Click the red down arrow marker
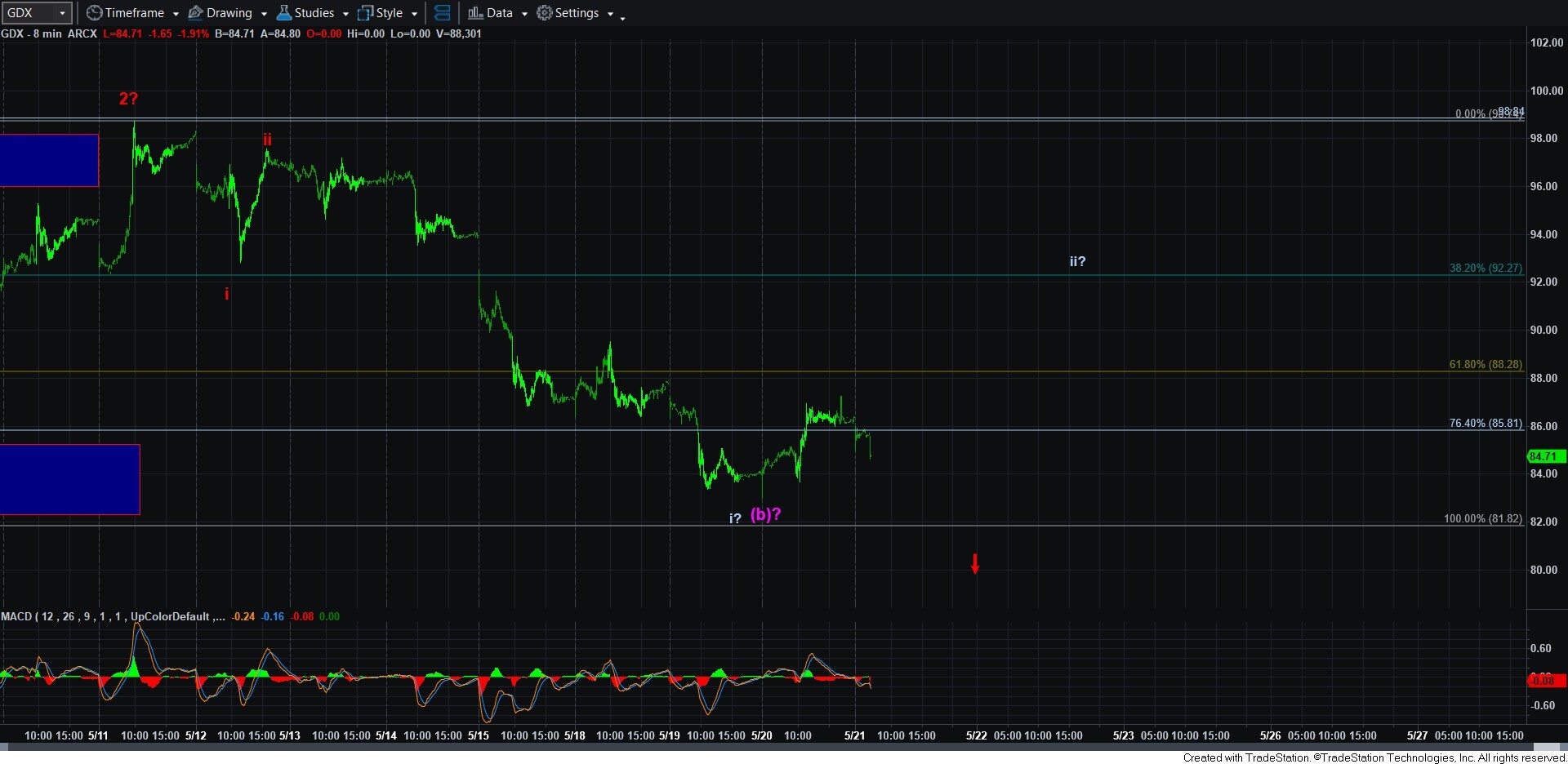The width and height of the screenshot is (1568, 764). pos(975,563)
